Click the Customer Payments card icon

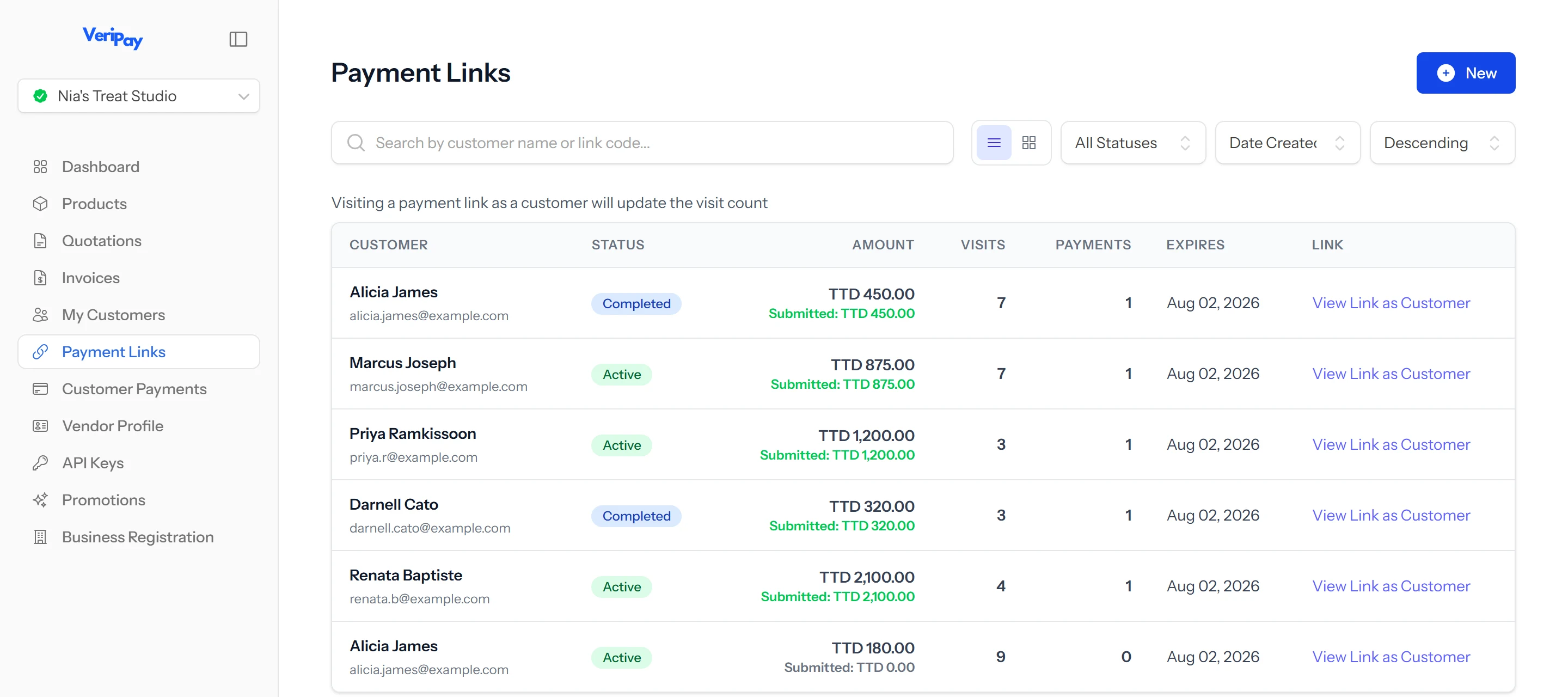click(40, 389)
